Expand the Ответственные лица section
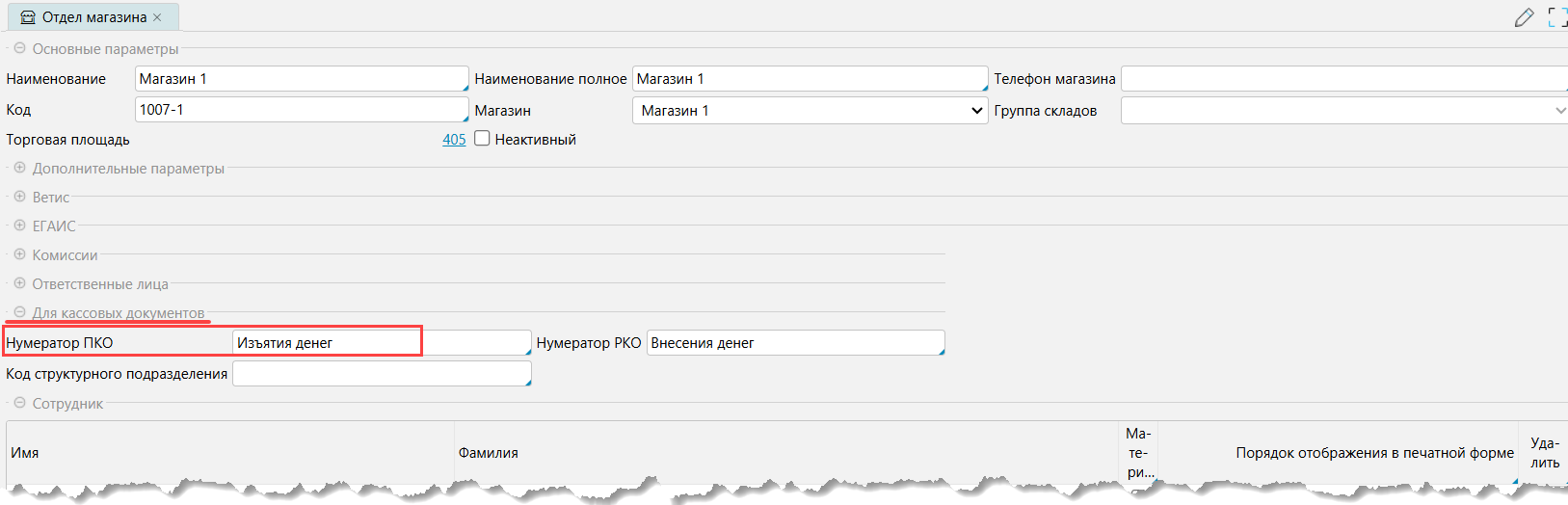The width and height of the screenshot is (1568, 505). (19, 283)
